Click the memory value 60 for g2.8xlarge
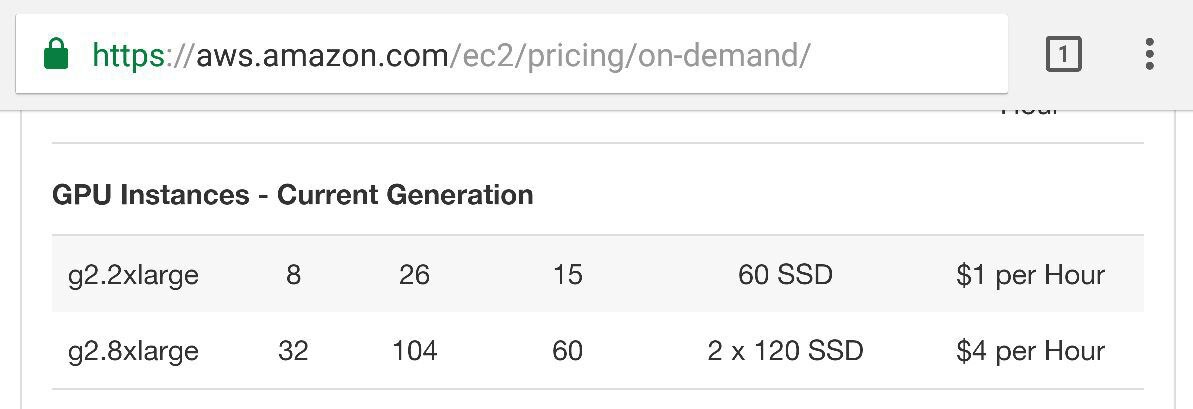Image resolution: width=1193 pixels, height=409 pixels. tap(568, 351)
